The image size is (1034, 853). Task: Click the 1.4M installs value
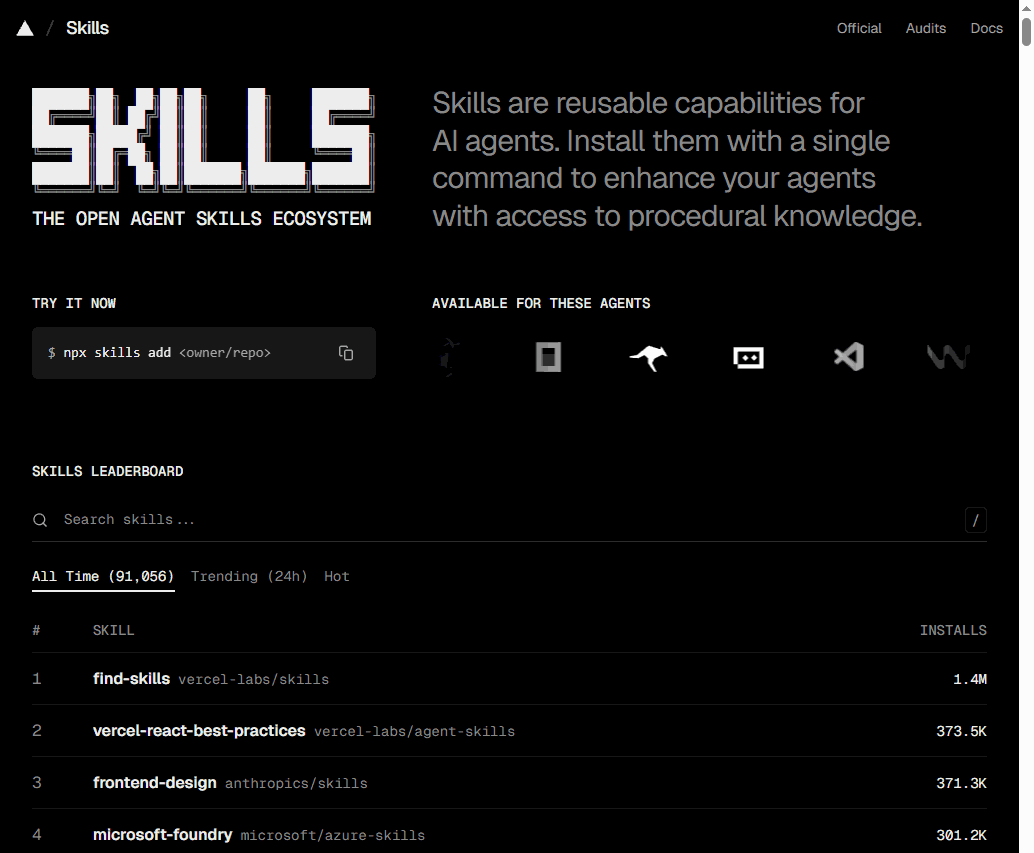[x=969, y=680]
